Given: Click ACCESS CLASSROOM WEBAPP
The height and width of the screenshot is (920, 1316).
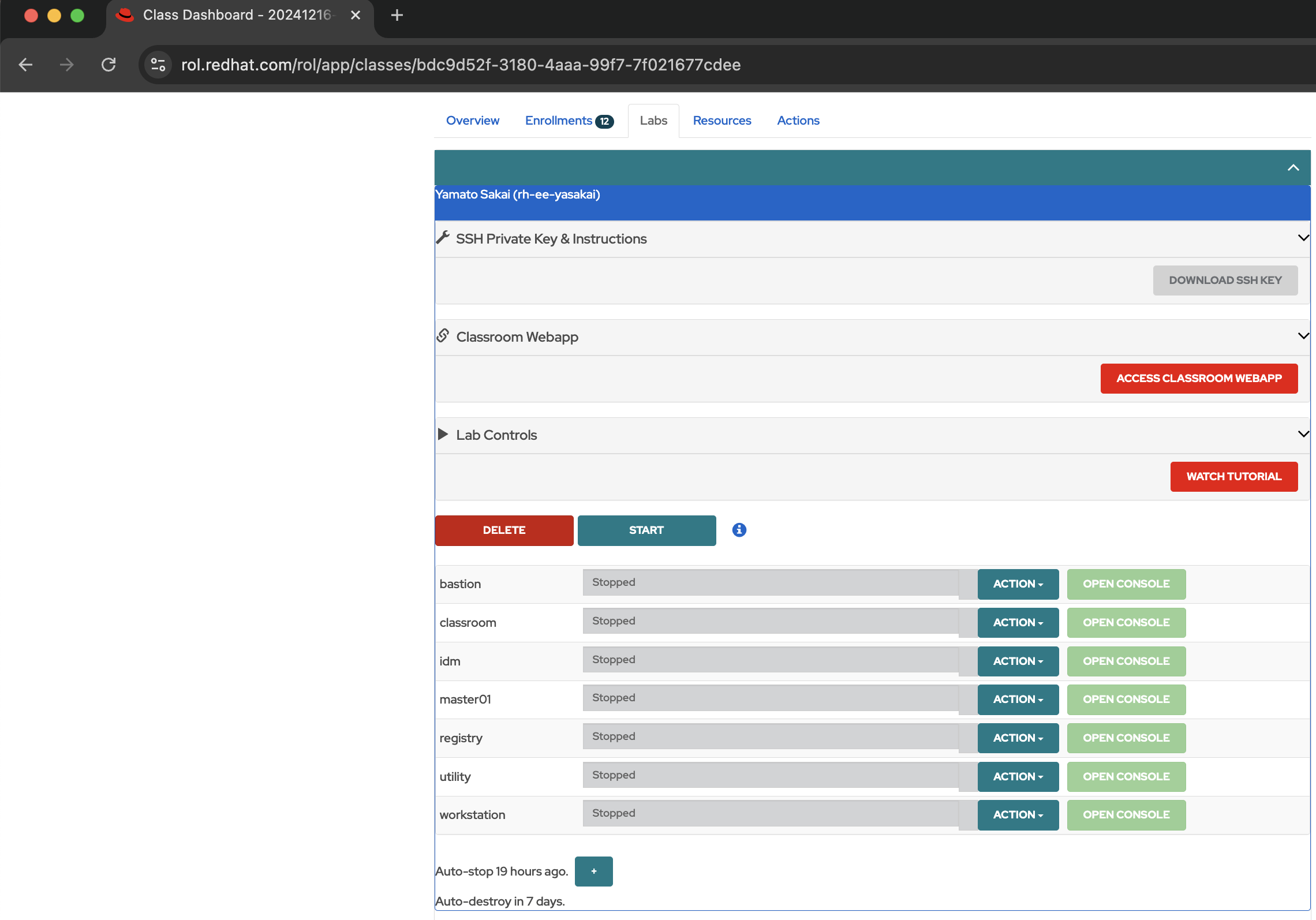Looking at the screenshot, I should tap(1199, 378).
